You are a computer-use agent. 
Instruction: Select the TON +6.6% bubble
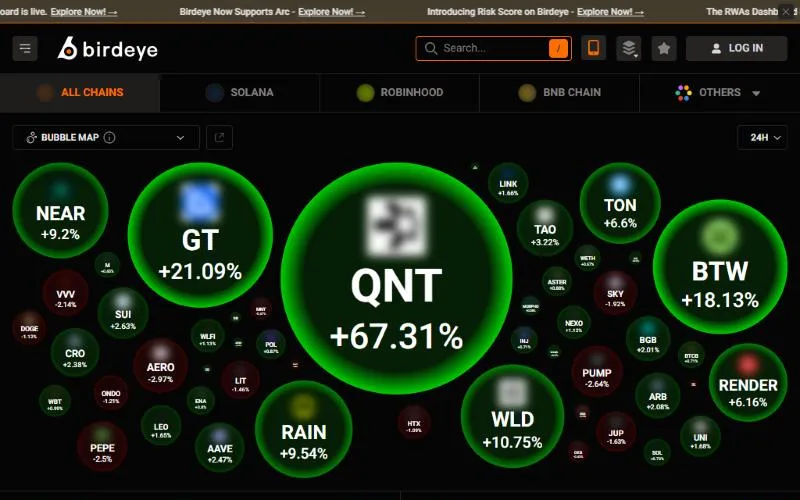coord(620,203)
